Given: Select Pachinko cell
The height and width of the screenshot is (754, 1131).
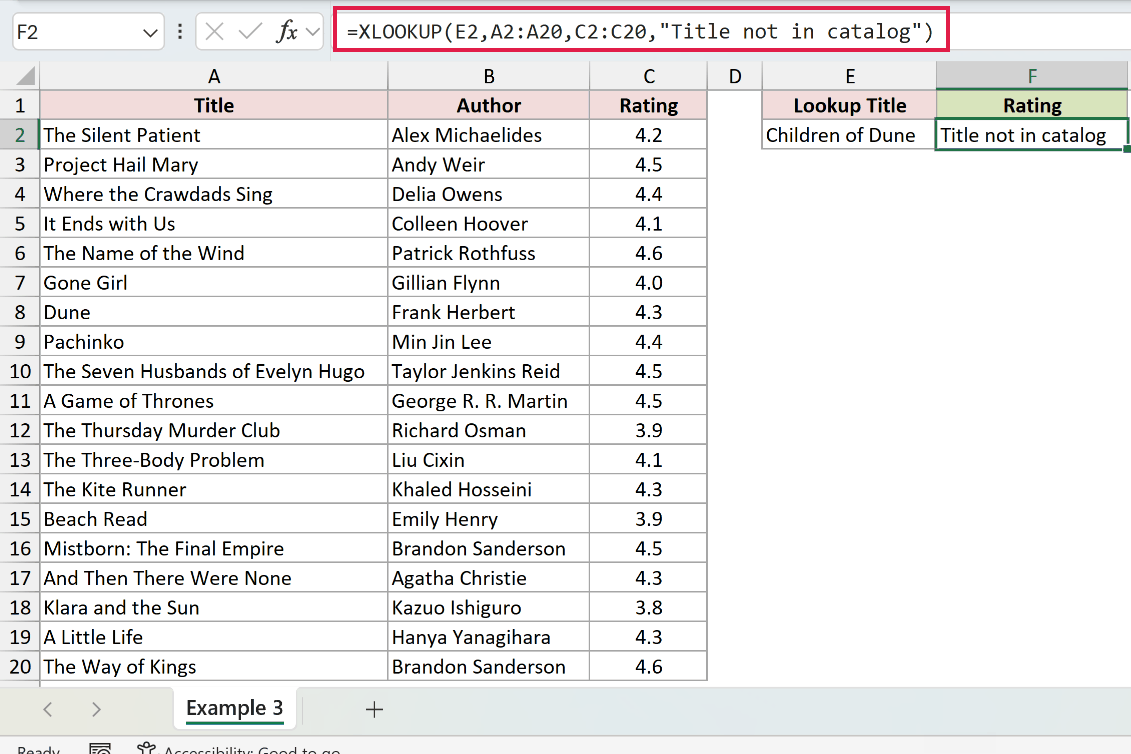Looking at the screenshot, I should (x=214, y=342).
